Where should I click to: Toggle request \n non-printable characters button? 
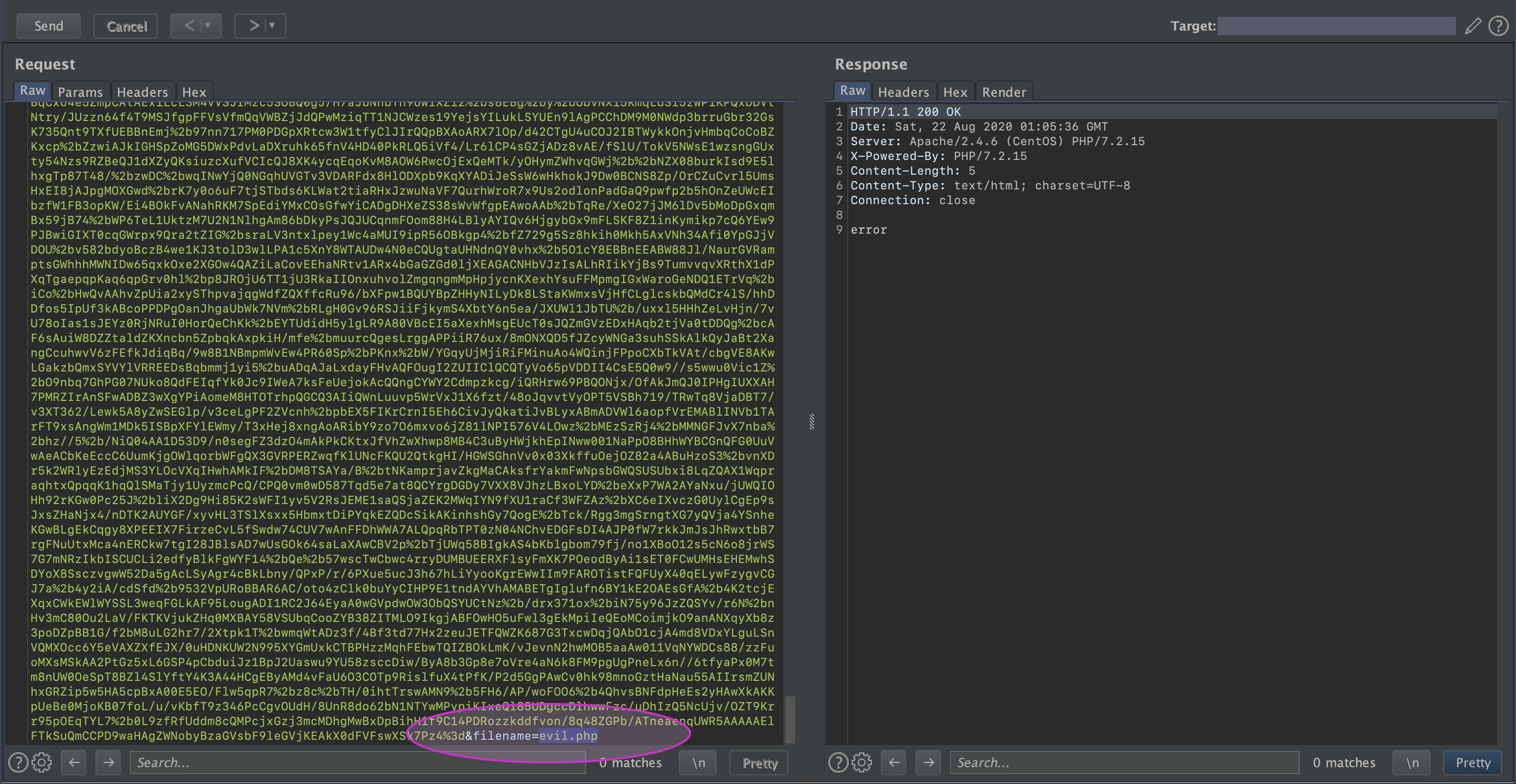[x=699, y=762]
